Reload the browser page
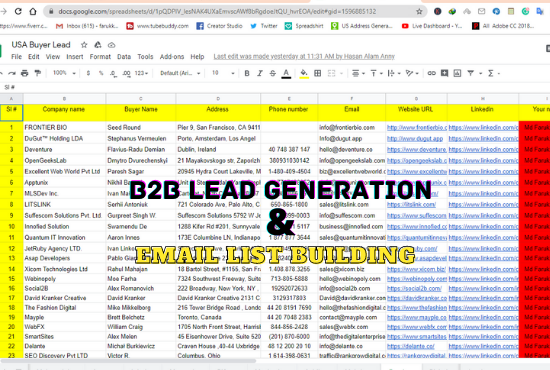Viewport: 550px width, 370px height. [x=18, y=12]
